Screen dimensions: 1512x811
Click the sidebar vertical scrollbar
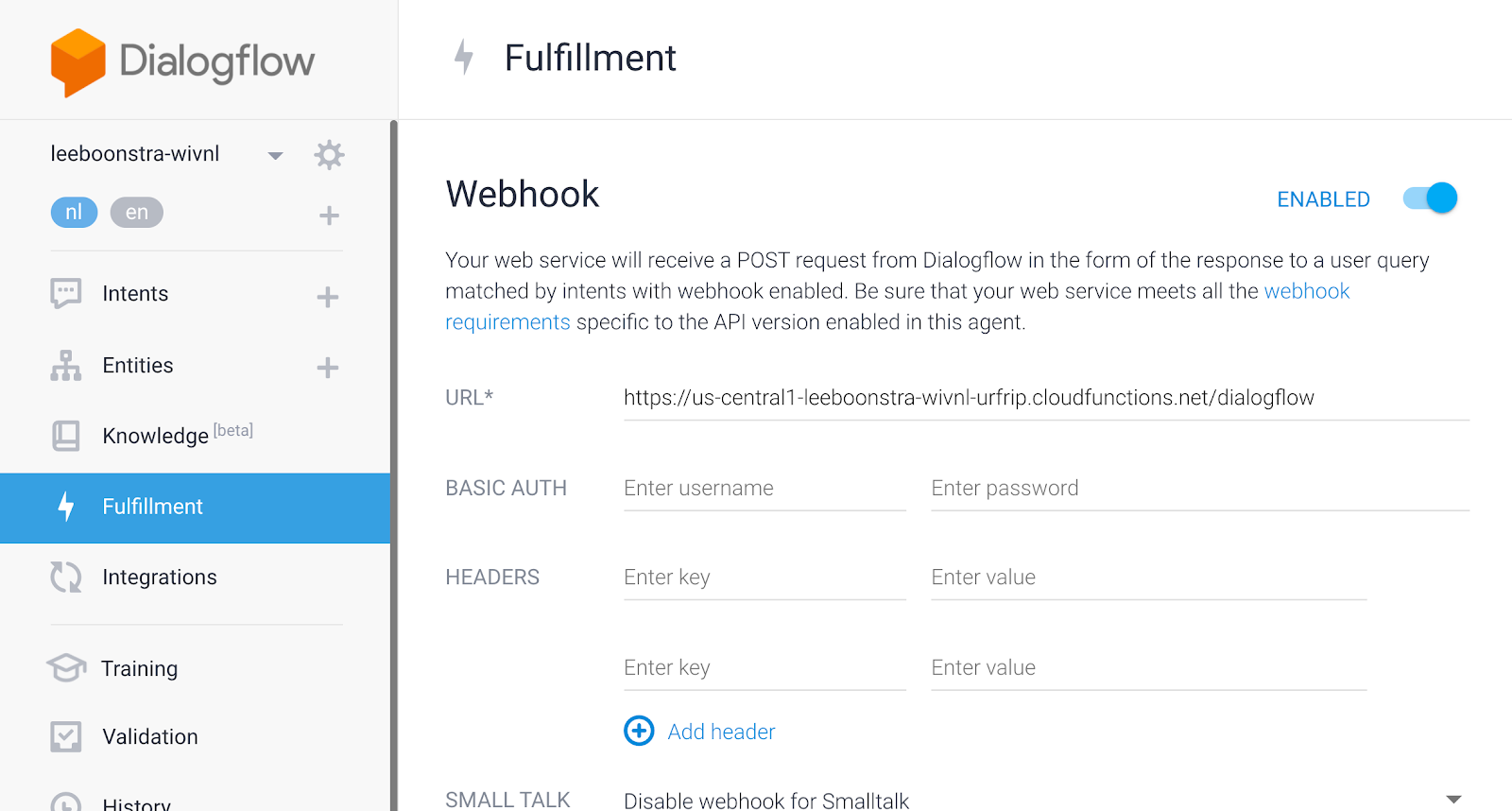coord(393,463)
